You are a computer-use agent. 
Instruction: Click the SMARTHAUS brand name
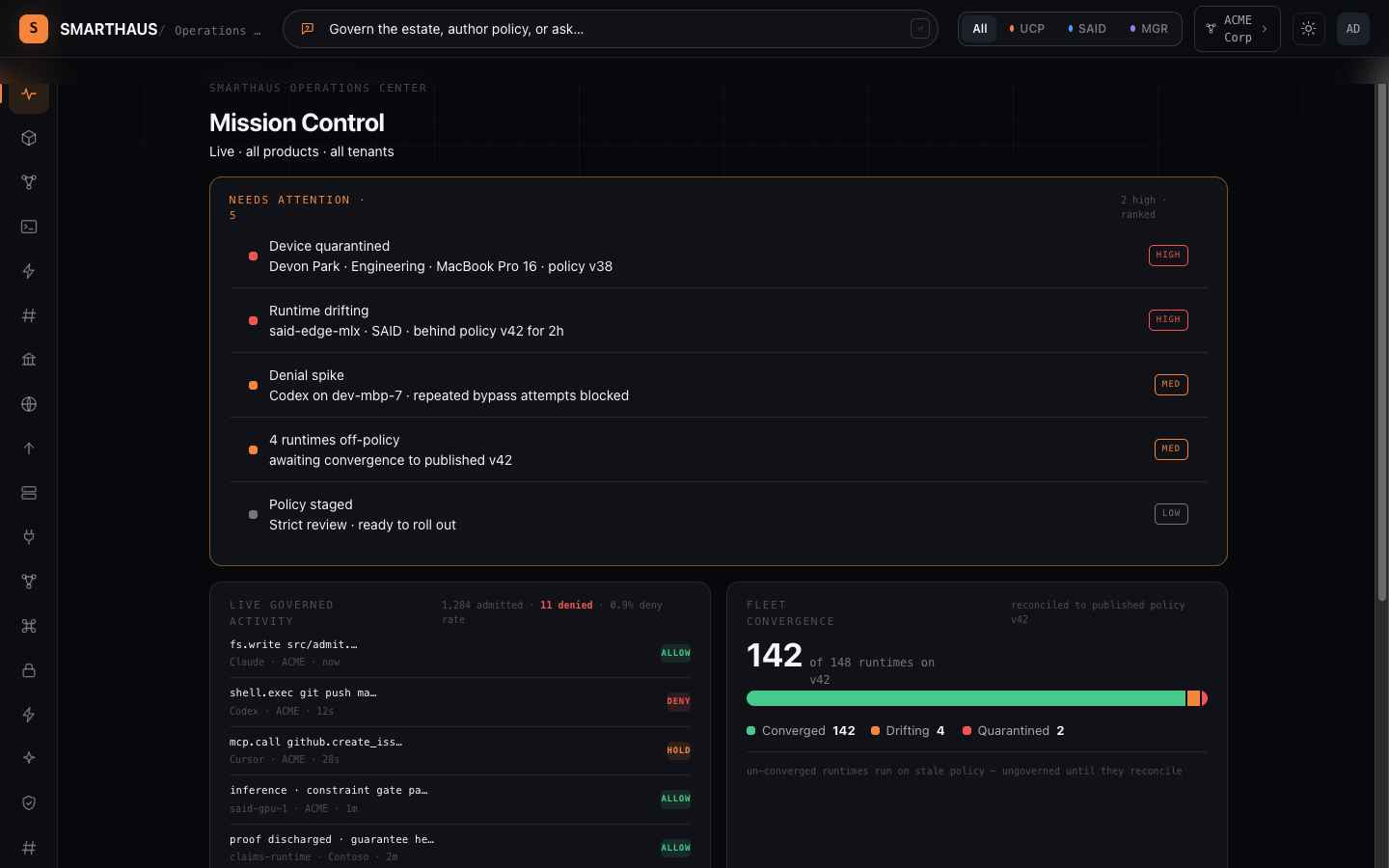point(109,29)
